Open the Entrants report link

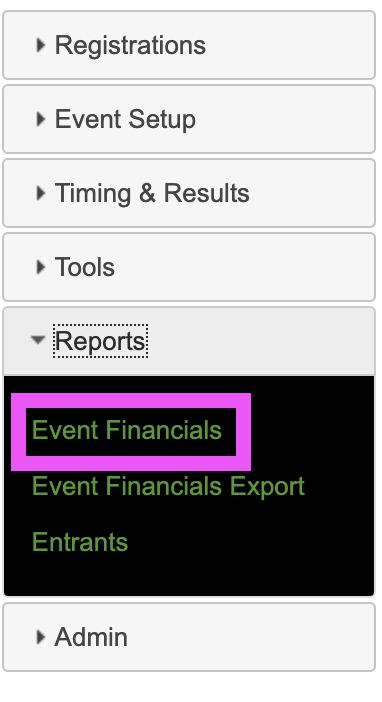[80, 542]
